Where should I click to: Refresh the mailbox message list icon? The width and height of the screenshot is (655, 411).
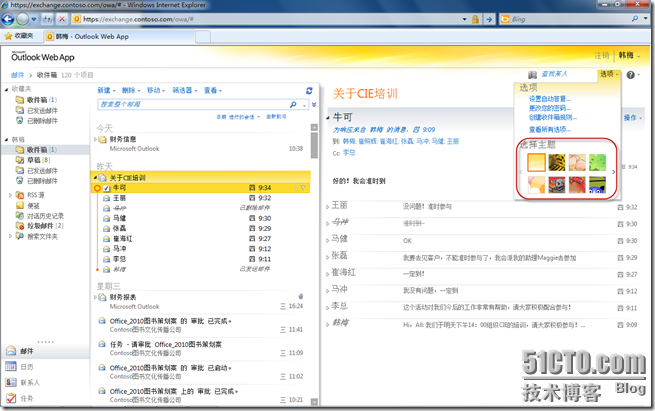[x=309, y=90]
